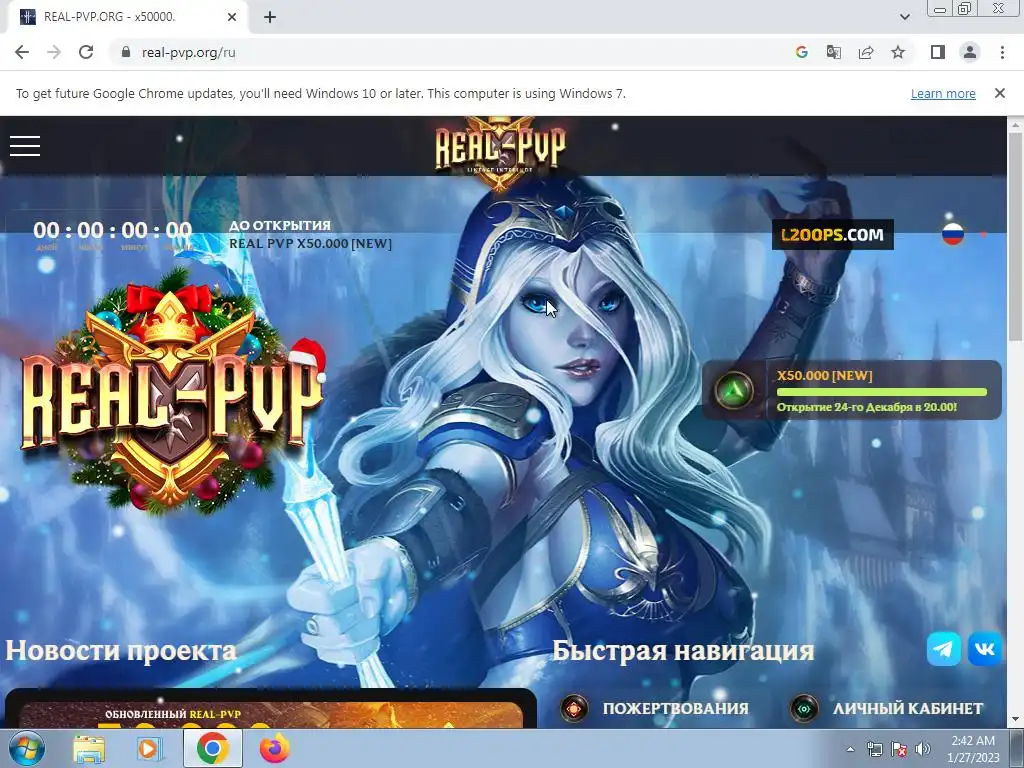Translate this page with the translate icon

833,52
